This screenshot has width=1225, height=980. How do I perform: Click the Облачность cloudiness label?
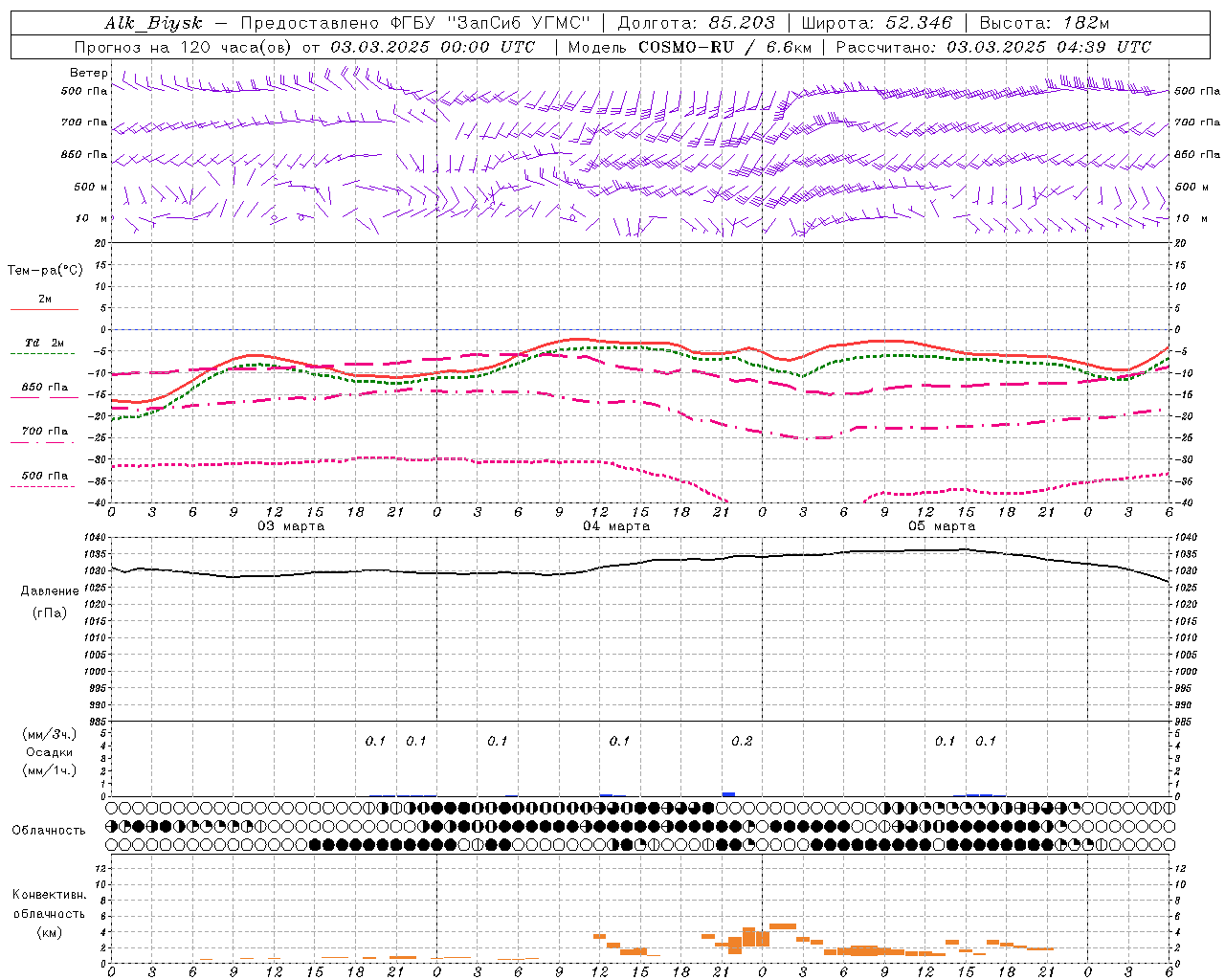[49, 830]
